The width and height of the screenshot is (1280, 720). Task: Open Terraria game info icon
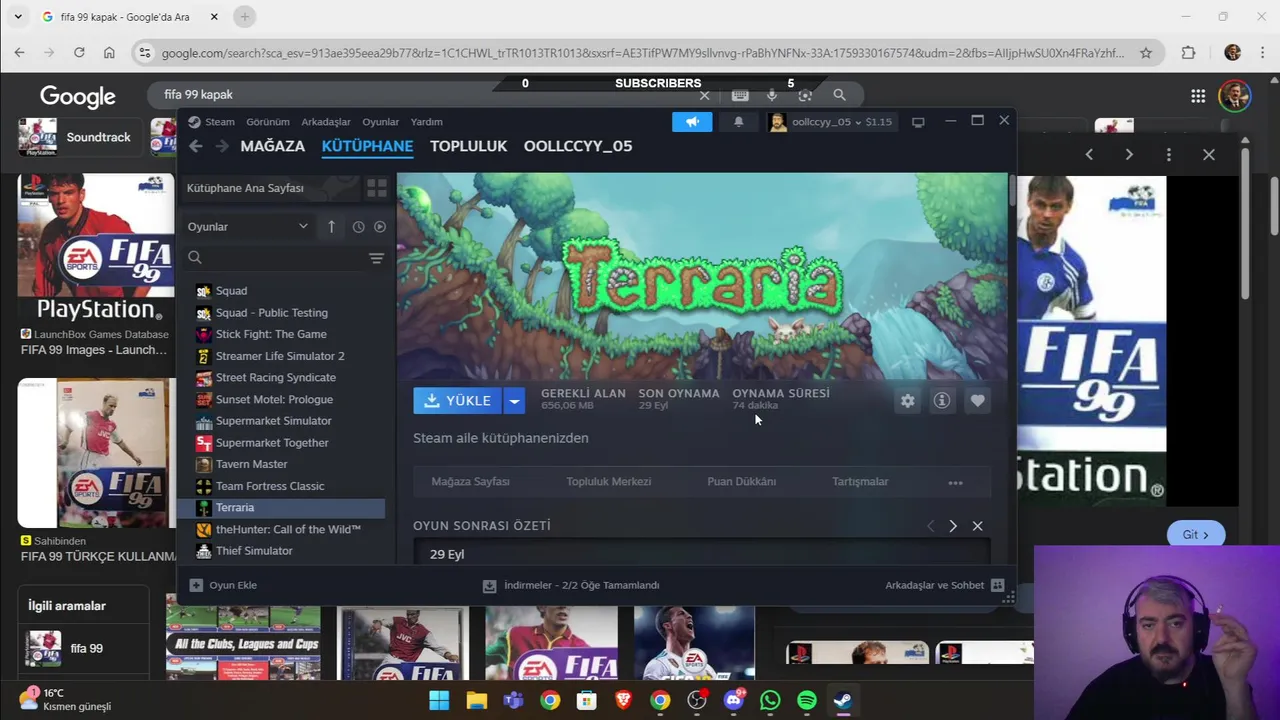coord(942,401)
